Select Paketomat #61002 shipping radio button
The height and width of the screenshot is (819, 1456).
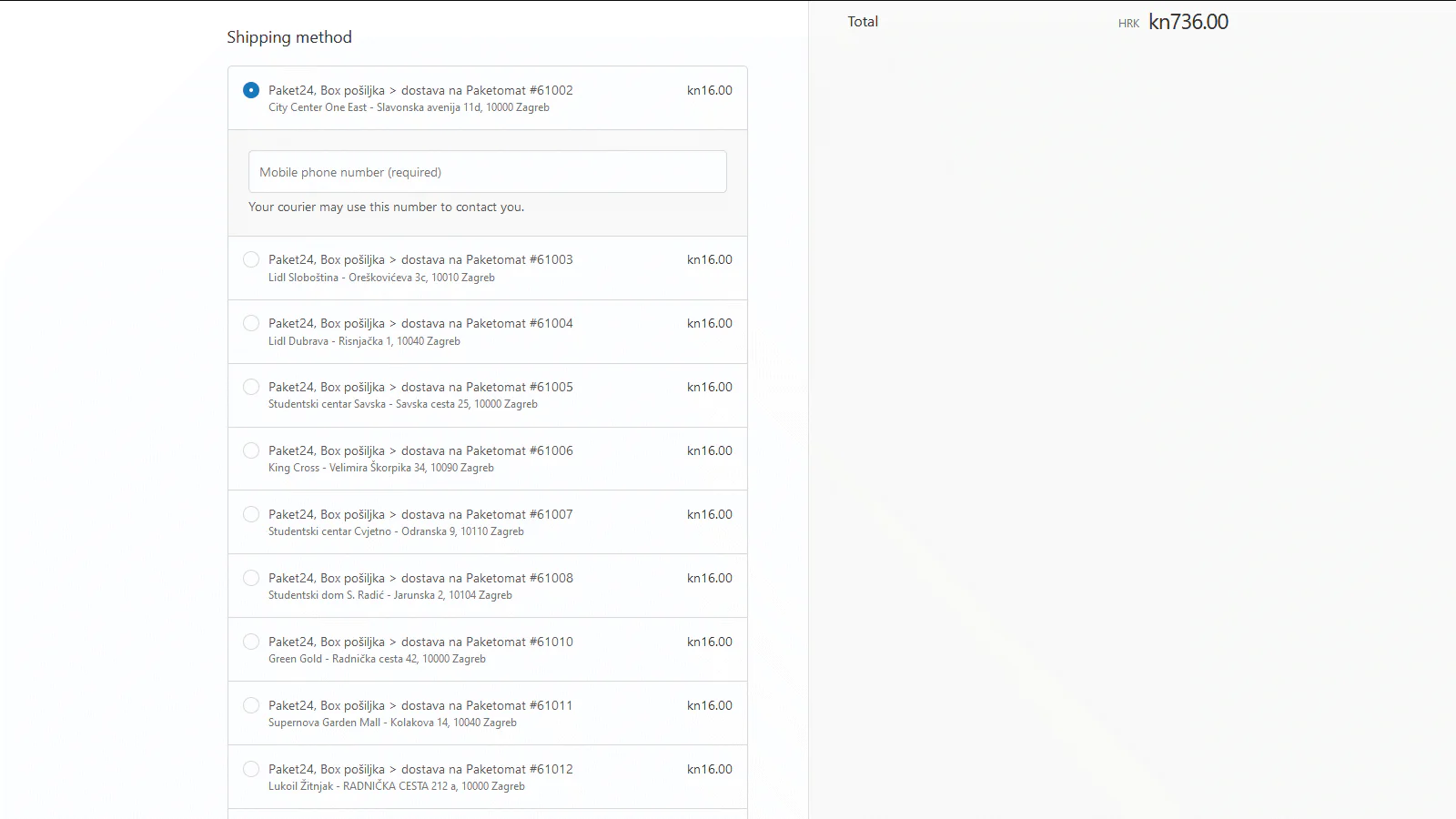tap(251, 90)
